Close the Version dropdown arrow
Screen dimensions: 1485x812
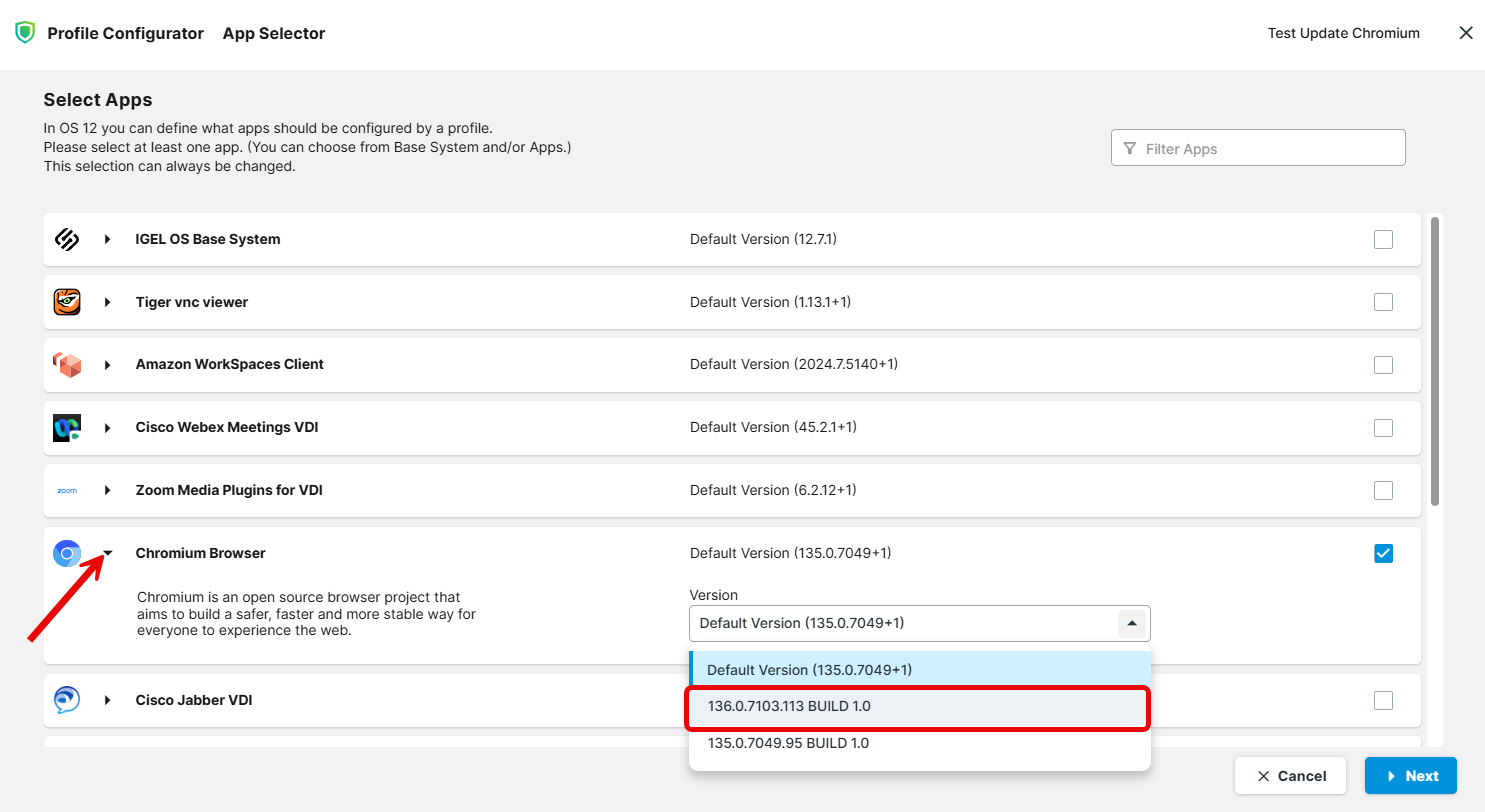pos(1132,623)
